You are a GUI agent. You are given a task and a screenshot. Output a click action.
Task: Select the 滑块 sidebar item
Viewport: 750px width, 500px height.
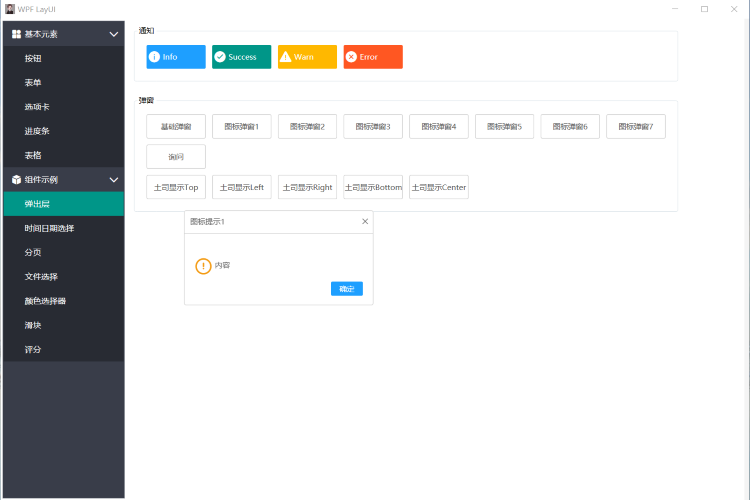click(x=64, y=325)
